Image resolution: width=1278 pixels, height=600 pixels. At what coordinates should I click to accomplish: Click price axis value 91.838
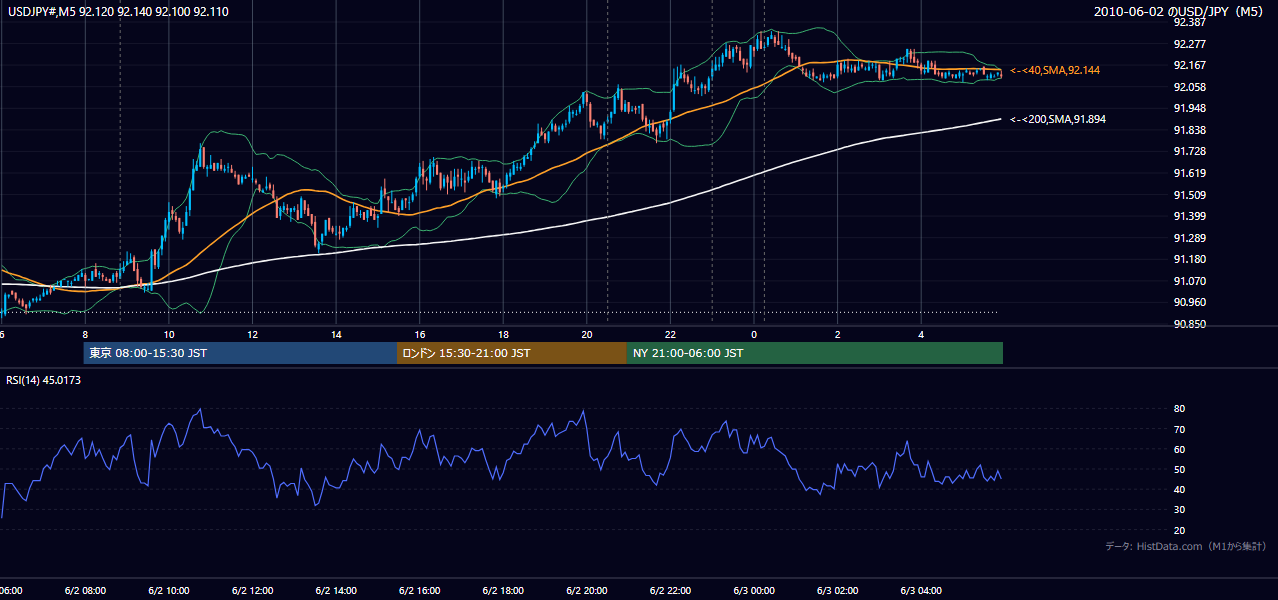[1188, 131]
